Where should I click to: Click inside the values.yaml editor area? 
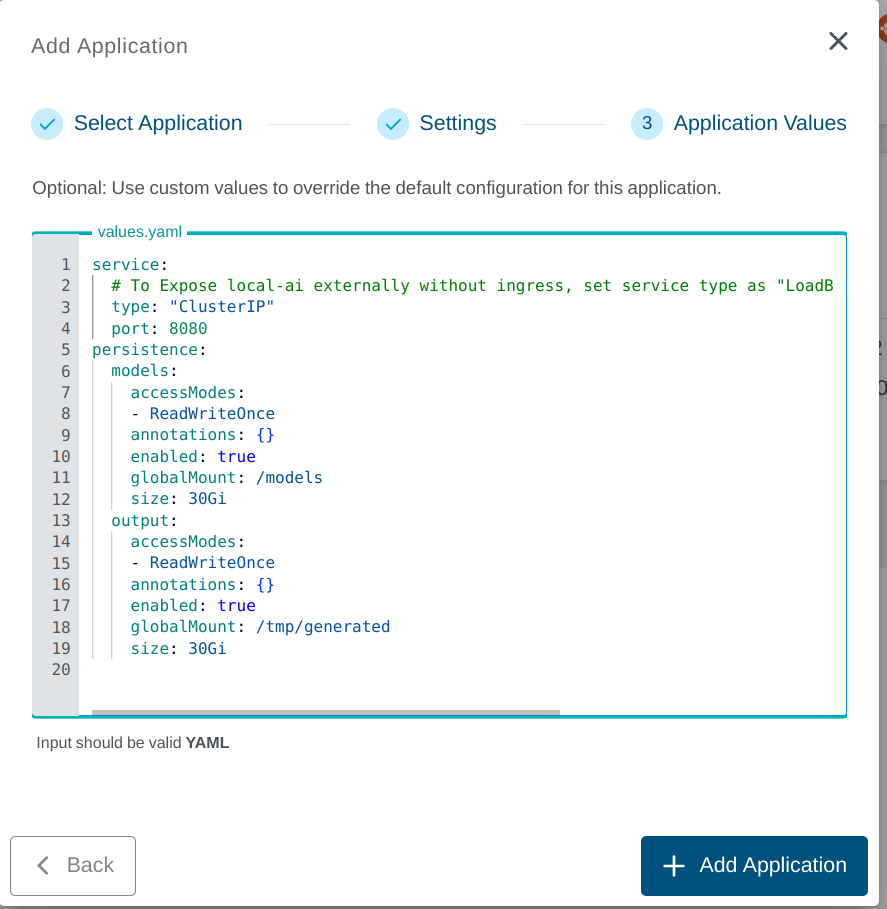click(450, 470)
